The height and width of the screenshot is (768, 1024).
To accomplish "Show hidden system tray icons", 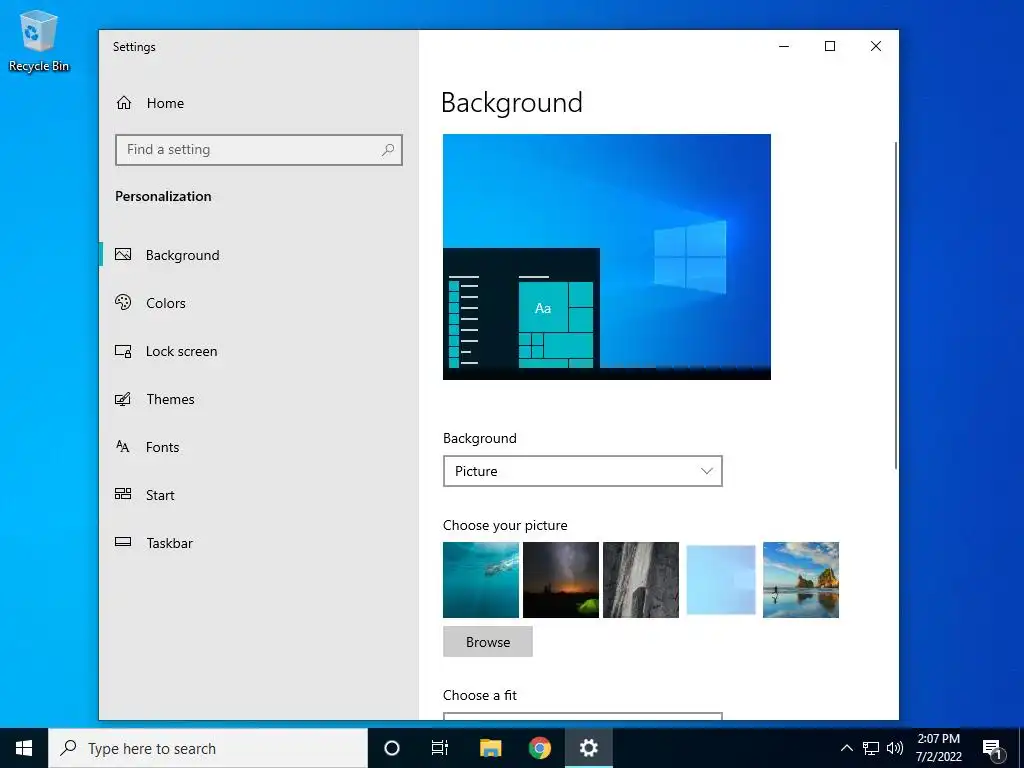I will [846, 748].
